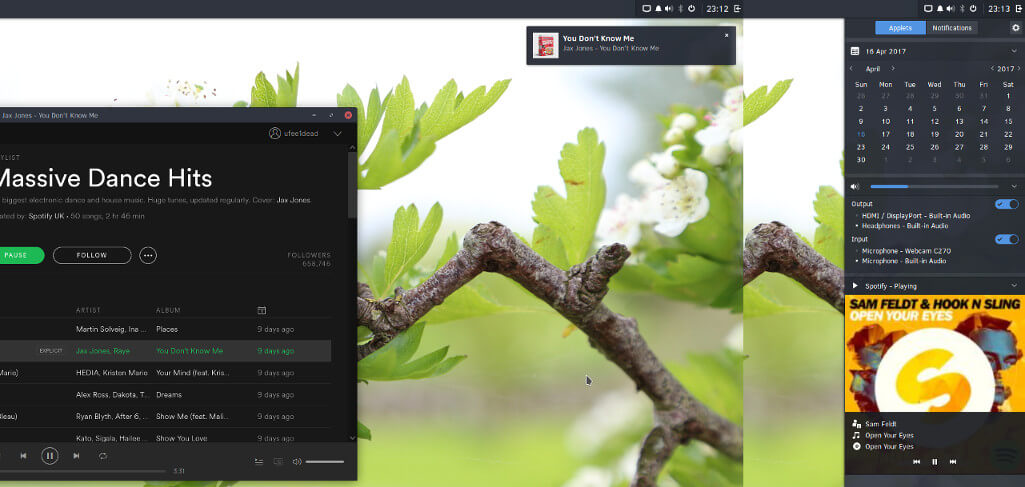Mute volume via Raven speaker icon
Image resolution: width=1025 pixels, height=487 pixels.
(x=855, y=186)
